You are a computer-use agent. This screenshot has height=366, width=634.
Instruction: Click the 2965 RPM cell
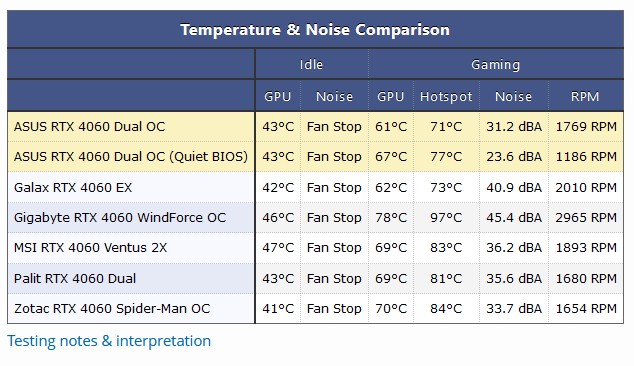[586, 218]
